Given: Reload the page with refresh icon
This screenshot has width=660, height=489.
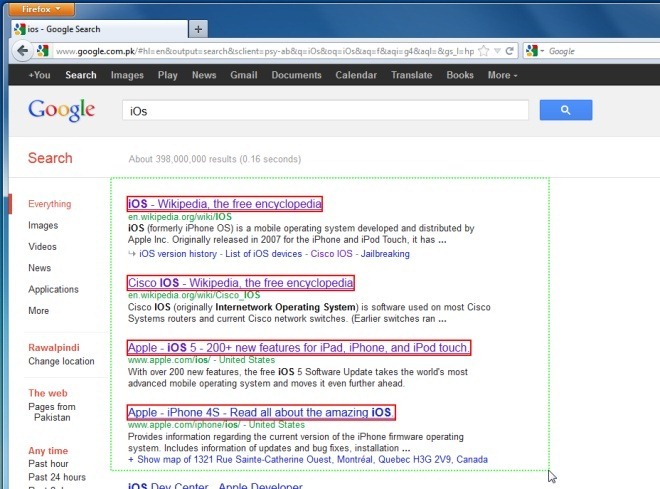Looking at the screenshot, I should tap(509, 51).
